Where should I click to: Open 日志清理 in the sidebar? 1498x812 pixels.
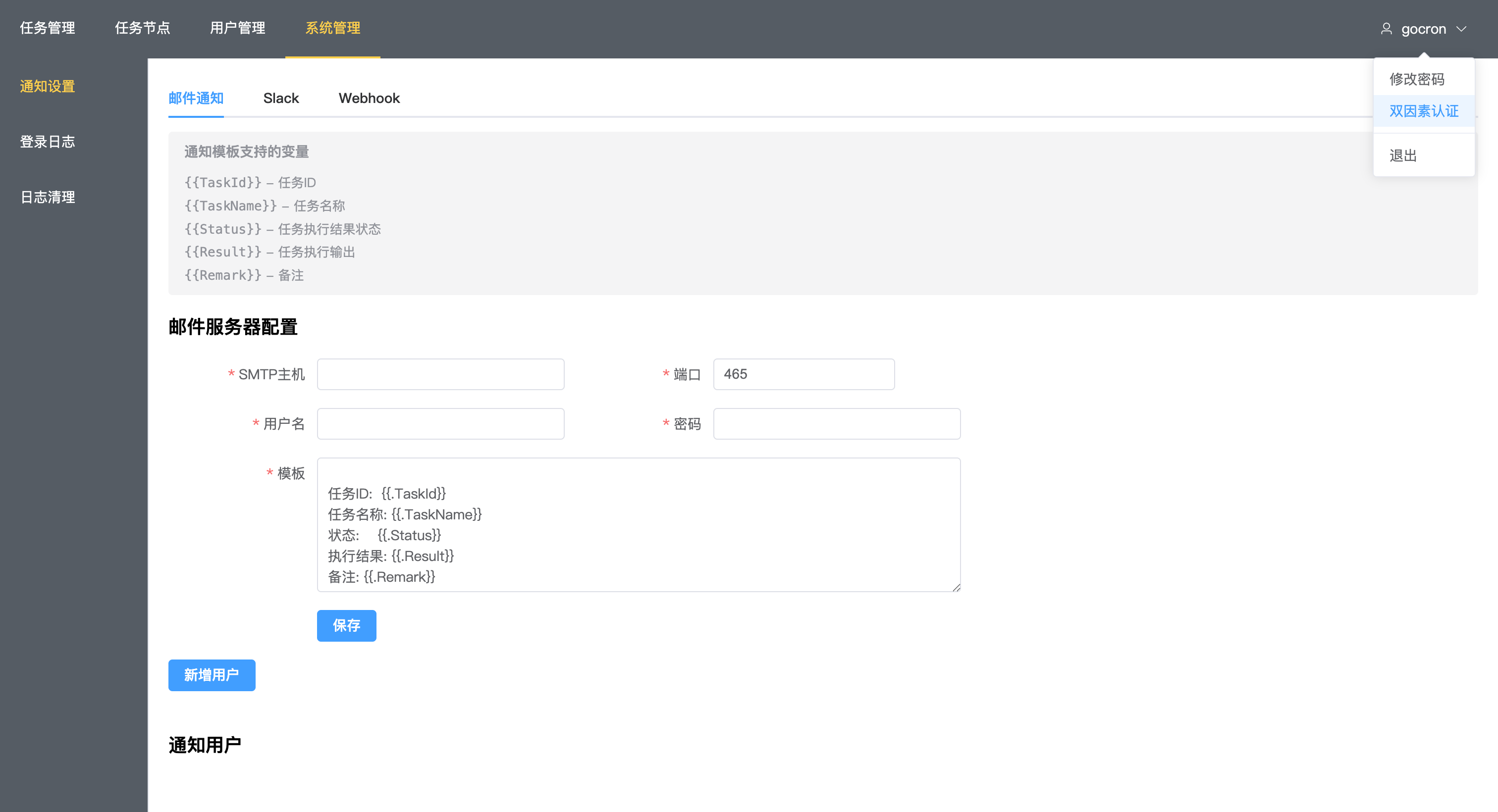tap(48, 197)
